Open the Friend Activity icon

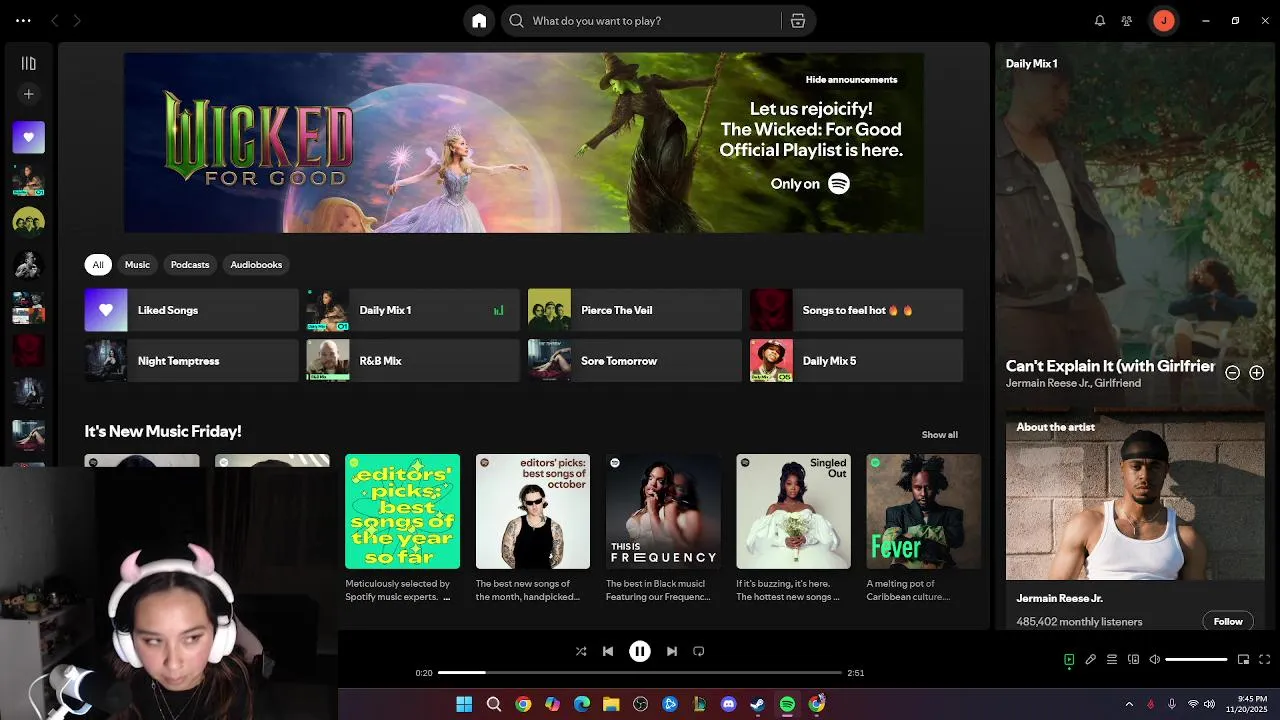[x=1127, y=20]
